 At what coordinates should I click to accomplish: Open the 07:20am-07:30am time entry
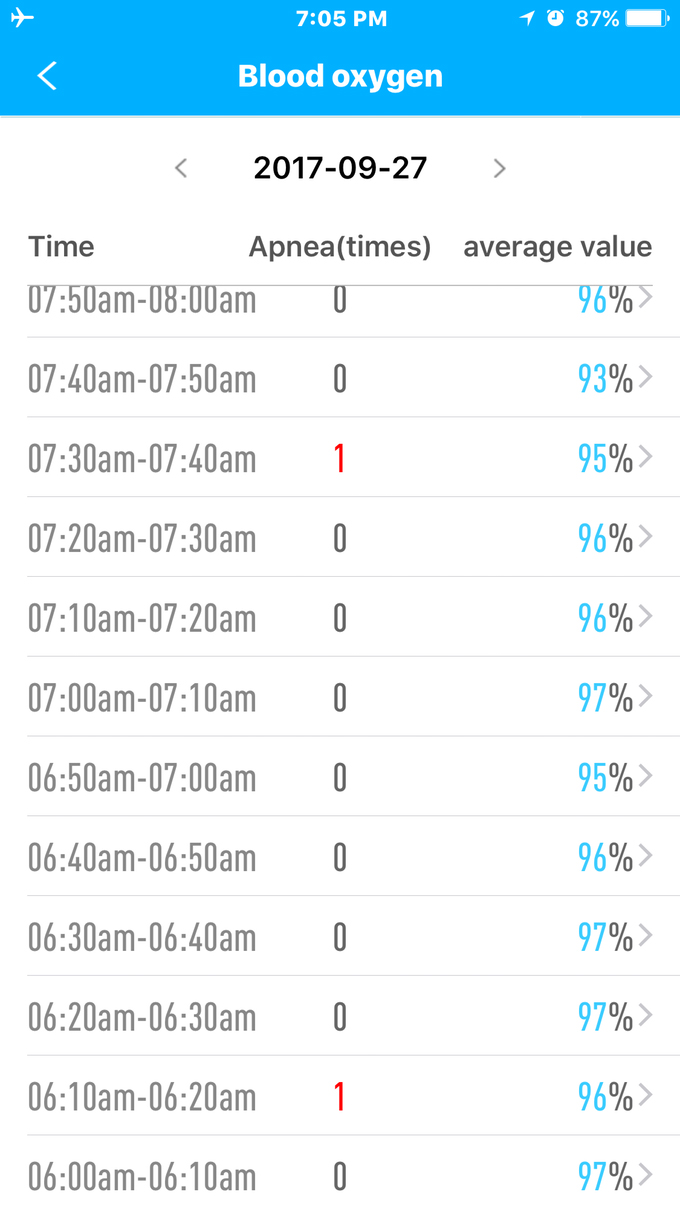[x=142, y=538]
